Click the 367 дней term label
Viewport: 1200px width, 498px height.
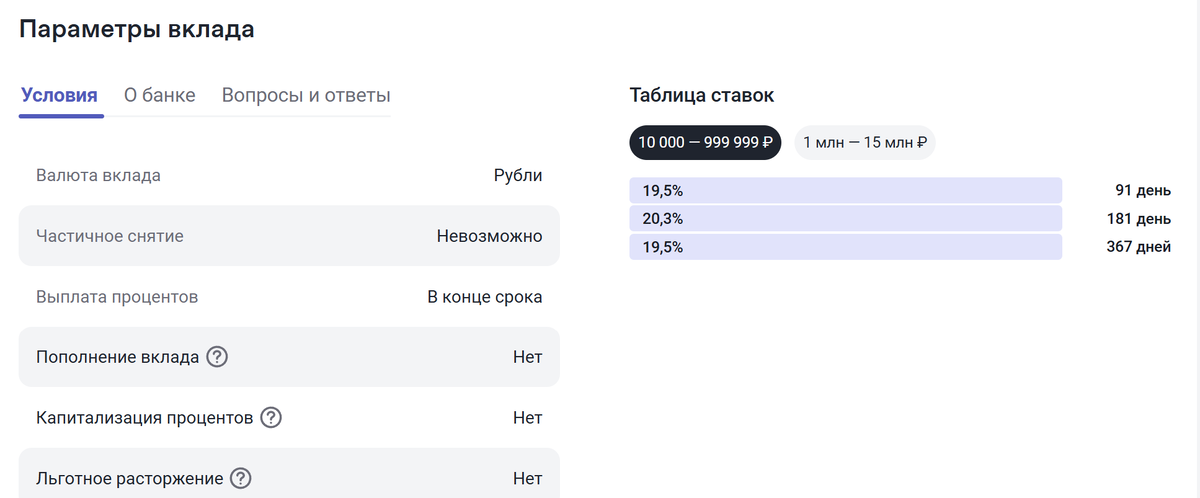click(x=1138, y=247)
